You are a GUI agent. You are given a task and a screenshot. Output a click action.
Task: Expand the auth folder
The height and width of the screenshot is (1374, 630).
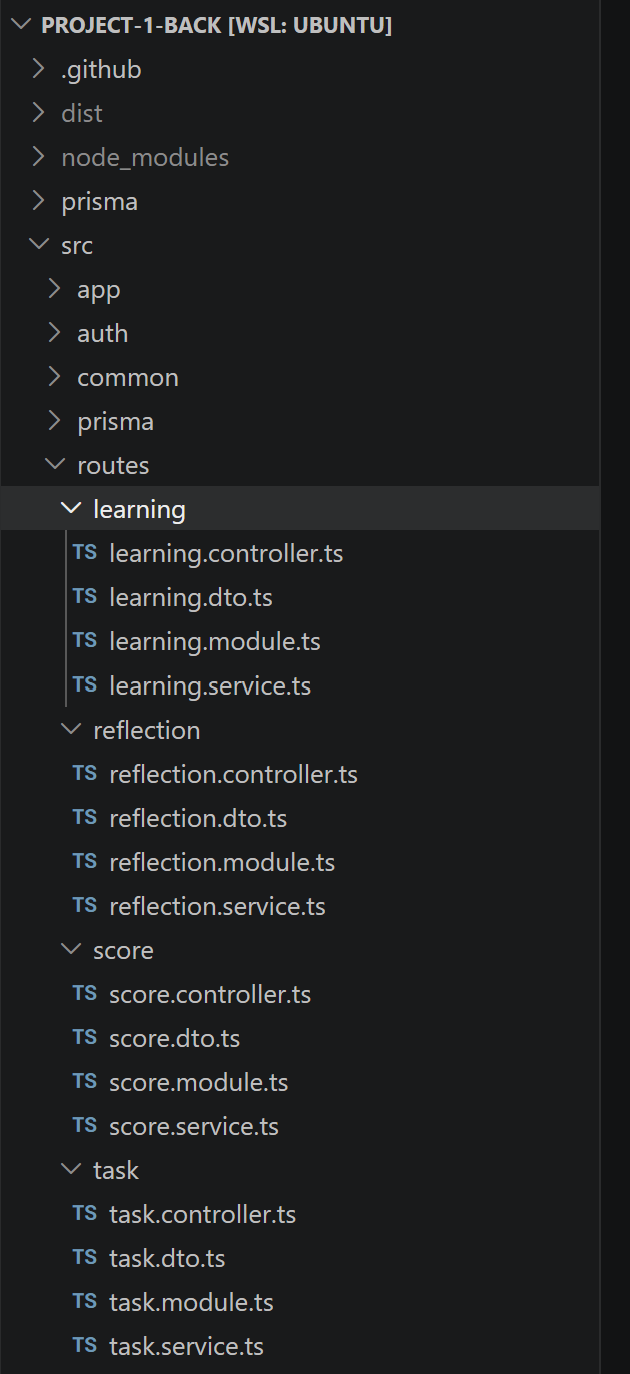coord(300,333)
